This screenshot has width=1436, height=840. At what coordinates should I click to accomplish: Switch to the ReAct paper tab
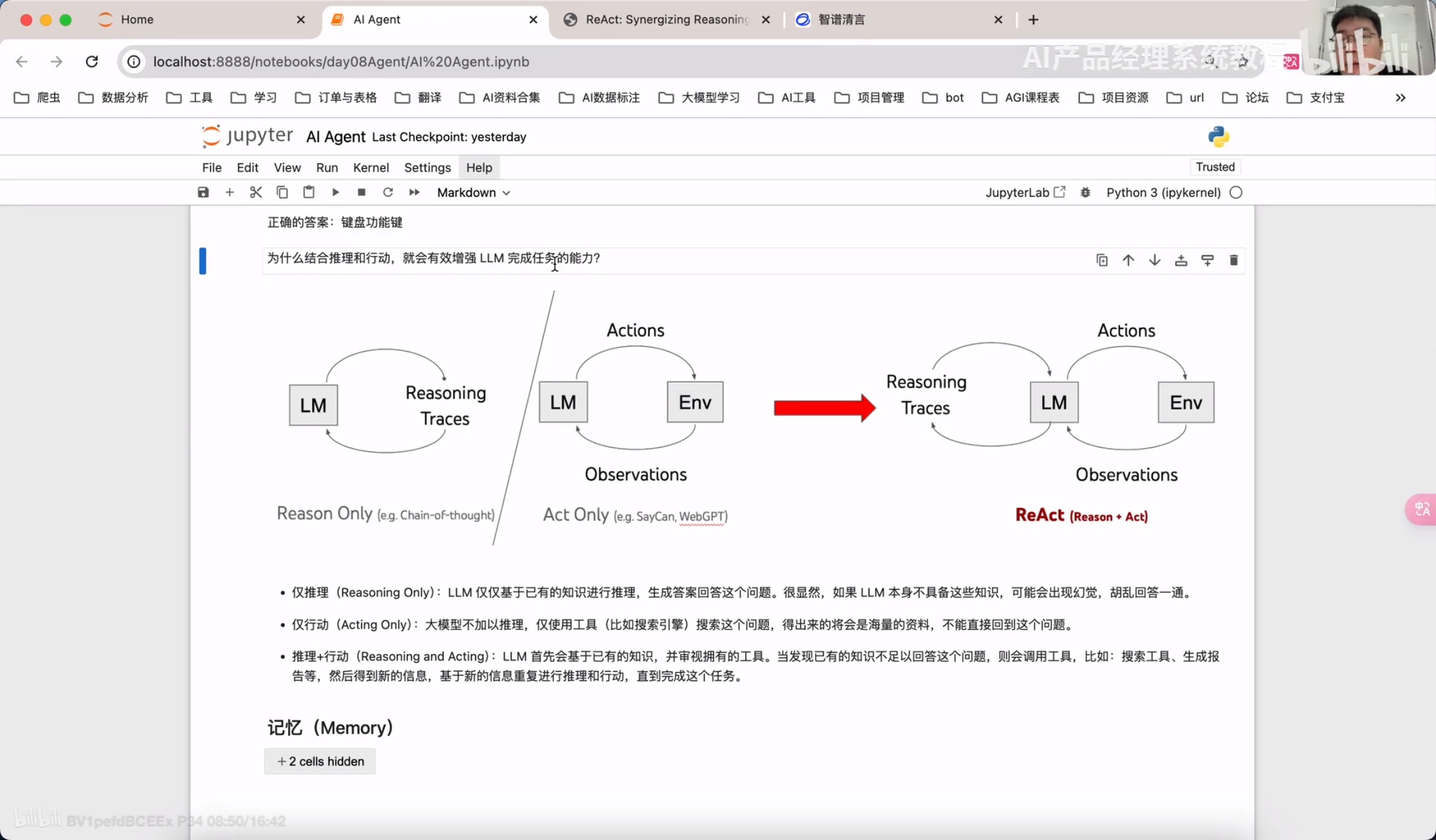(665, 19)
